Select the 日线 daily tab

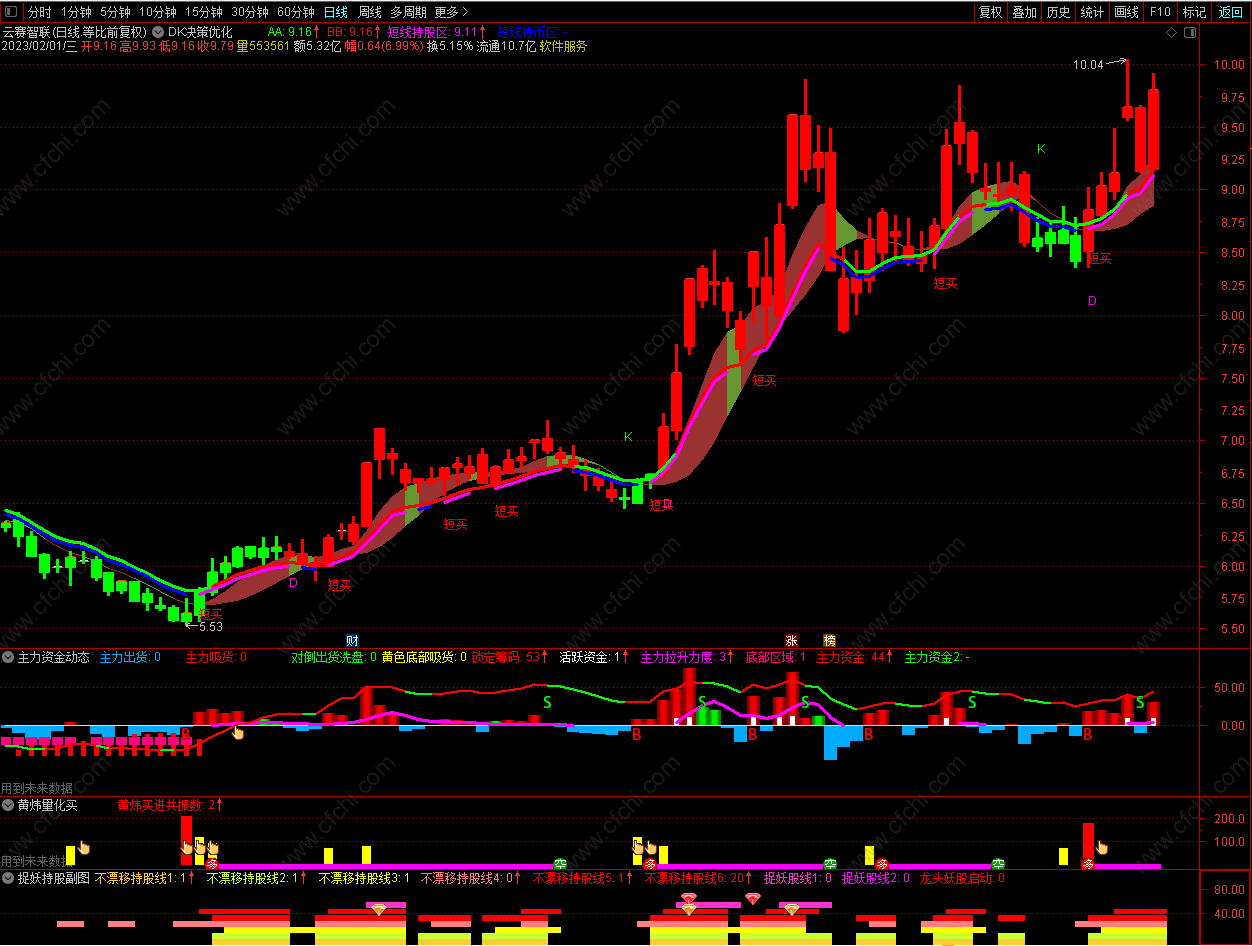tap(336, 12)
